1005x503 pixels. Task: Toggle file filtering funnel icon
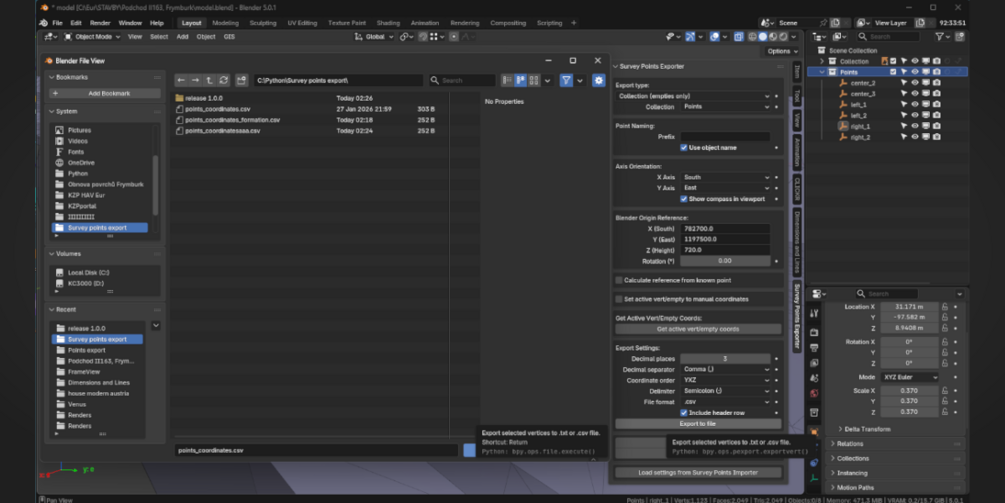pos(566,80)
